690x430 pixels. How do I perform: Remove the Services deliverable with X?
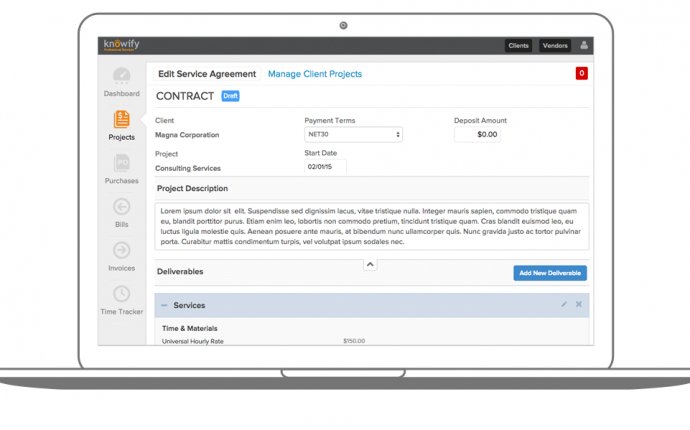click(579, 304)
